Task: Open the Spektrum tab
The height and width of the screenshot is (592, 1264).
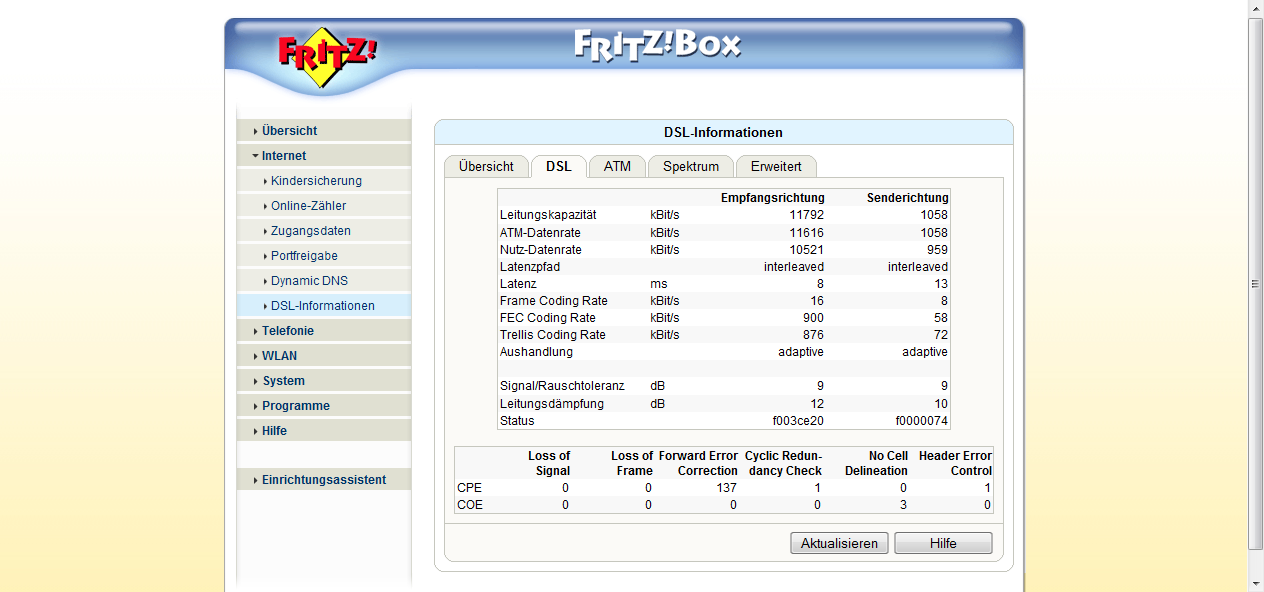Action: click(x=690, y=167)
